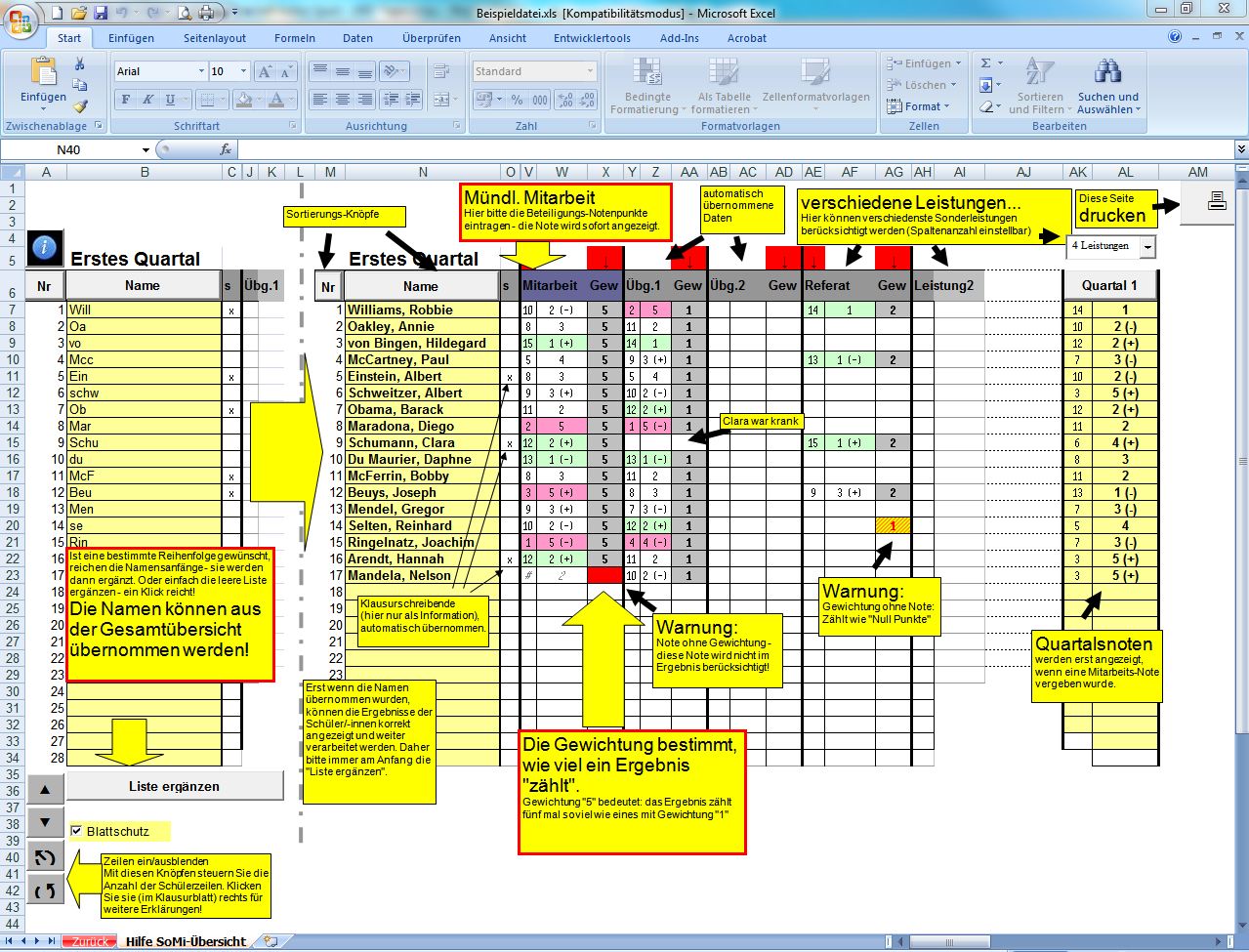Switch to the Seitenlayout ribbon tab
Image resolution: width=1249 pixels, height=952 pixels.
[215, 38]
